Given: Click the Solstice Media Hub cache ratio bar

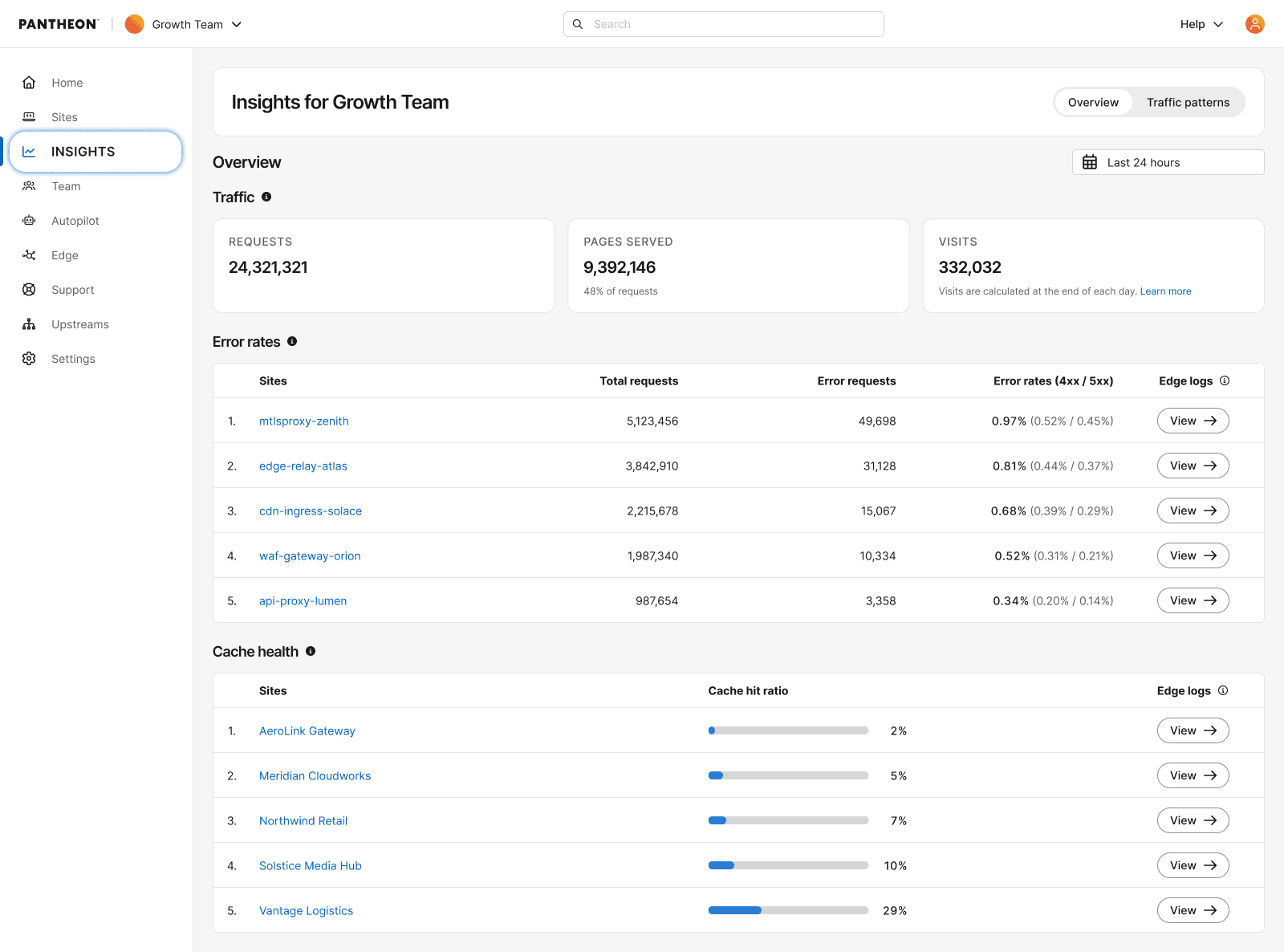Looking at the screenshot, I should [788, 865].
